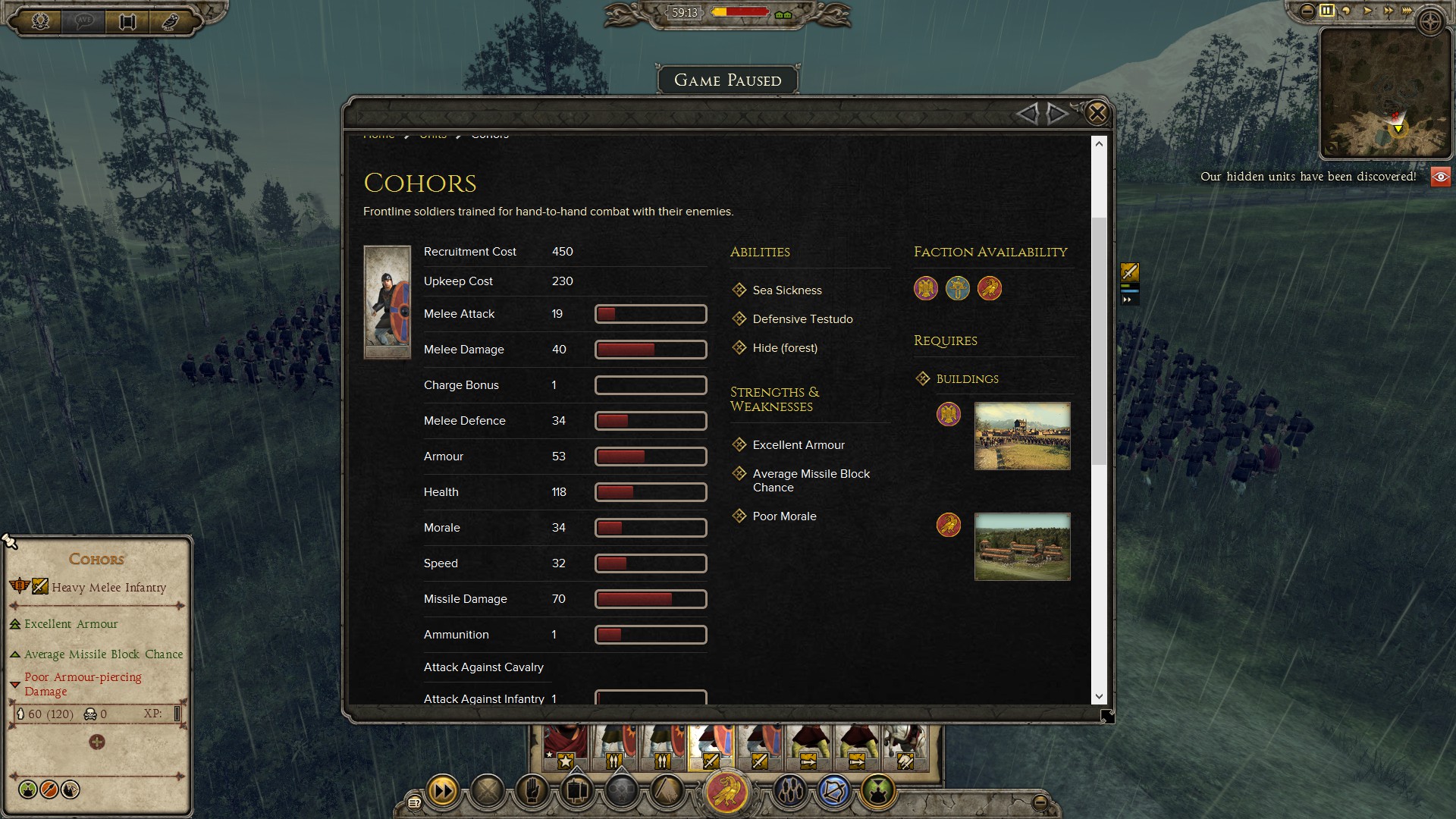Click Poor Morale weakness entry
The image size is (1456, 819).
(784, 516)
